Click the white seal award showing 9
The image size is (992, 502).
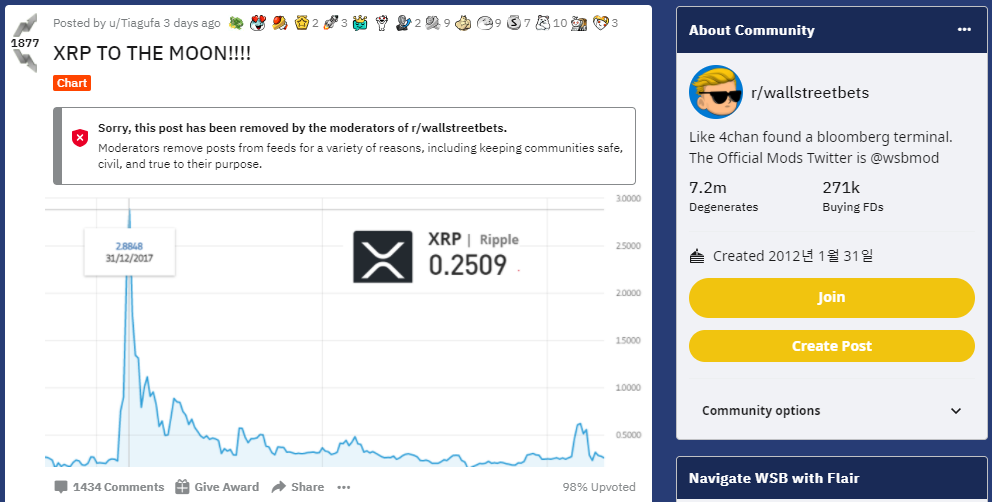[x=485, y=23]
